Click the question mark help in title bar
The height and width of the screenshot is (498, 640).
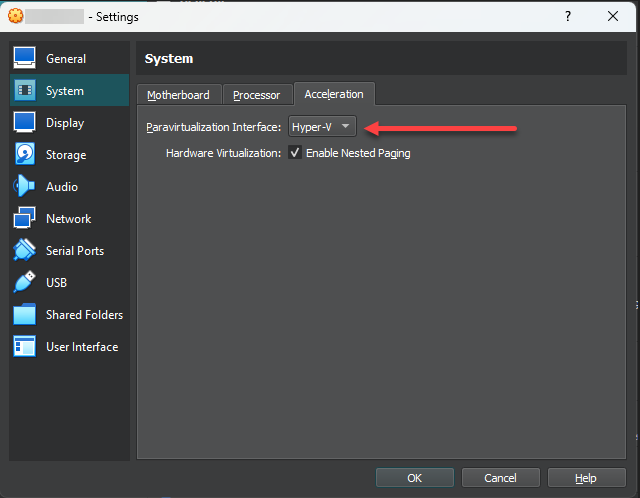tap(568, 16)
